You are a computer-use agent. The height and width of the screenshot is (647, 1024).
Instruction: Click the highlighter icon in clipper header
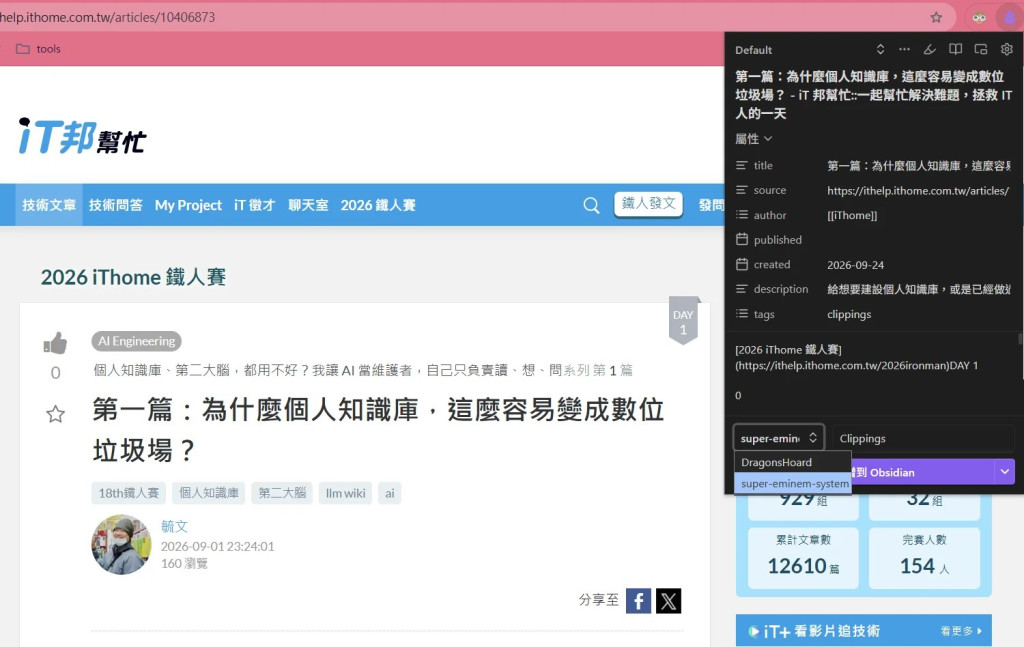tap(929, 50)
